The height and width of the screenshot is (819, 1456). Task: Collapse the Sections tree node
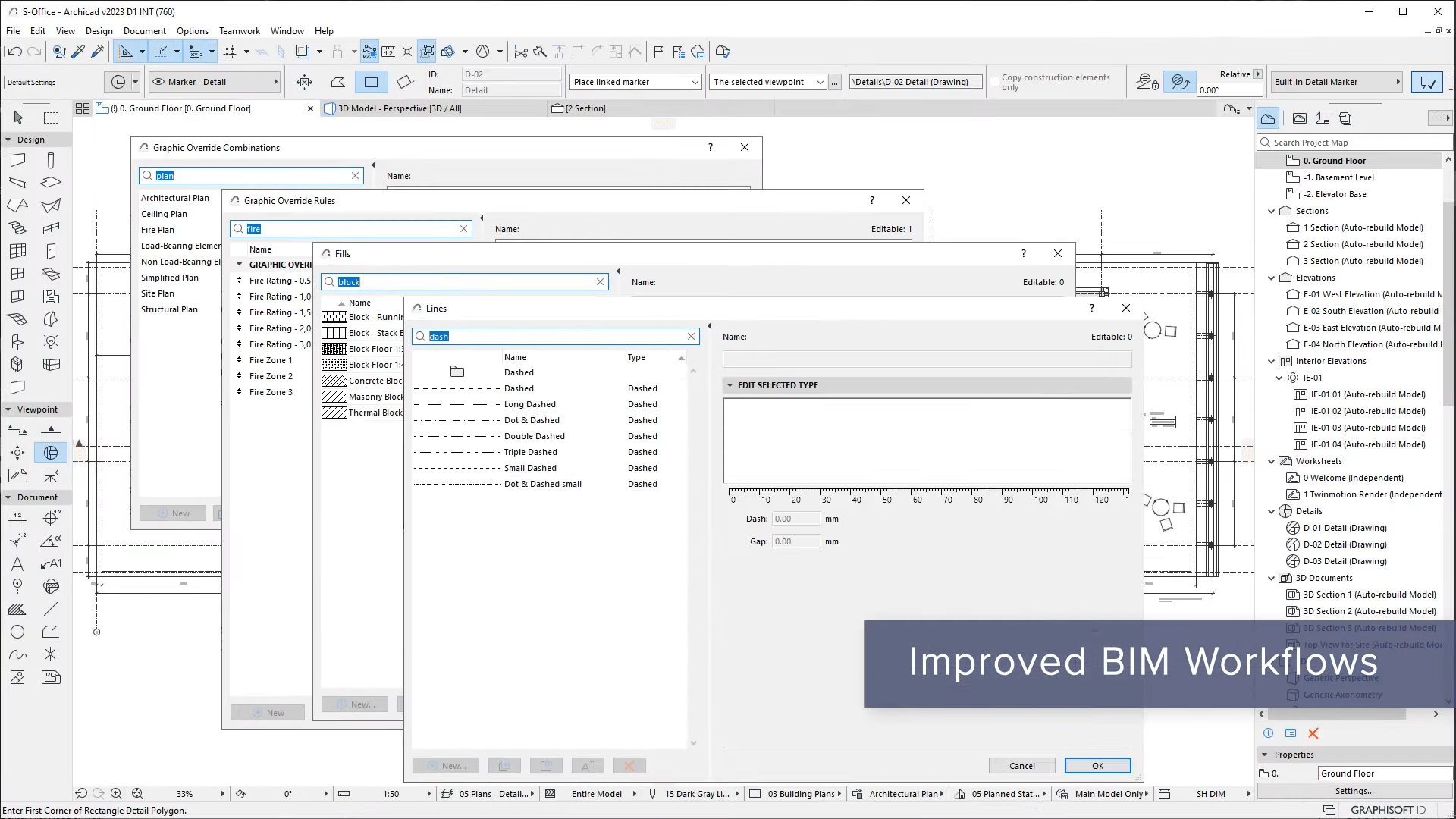[x=1272, y=212]
